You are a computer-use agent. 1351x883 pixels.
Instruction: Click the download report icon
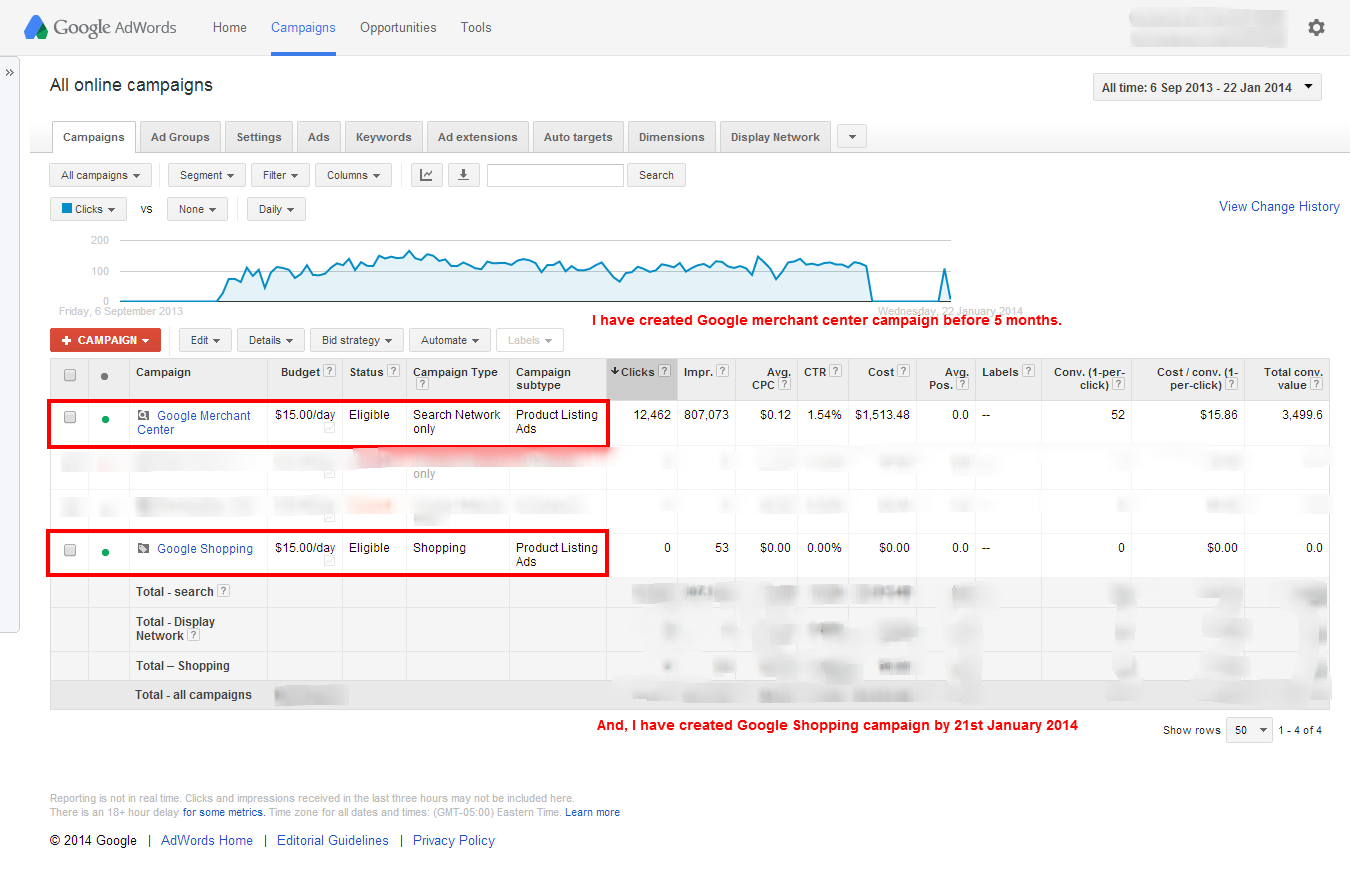463,175
